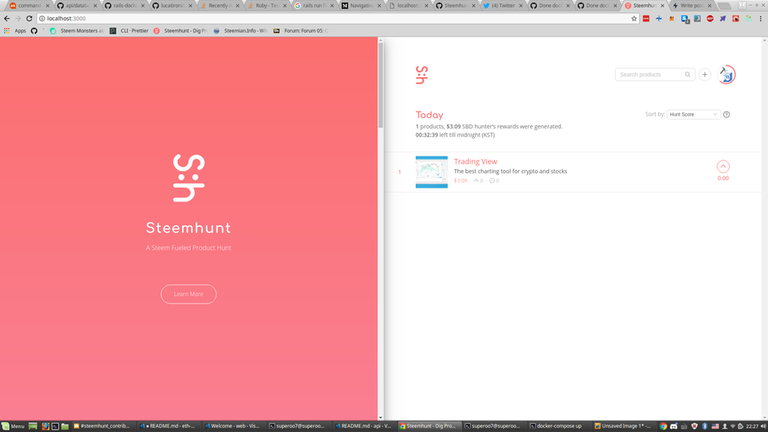
Task: Open the 'Steemian.Info' bookmark
Action: [240, 30]
